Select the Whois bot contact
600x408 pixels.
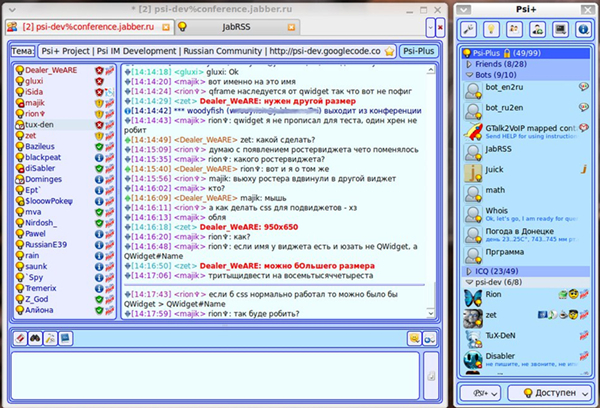[526, 214]
